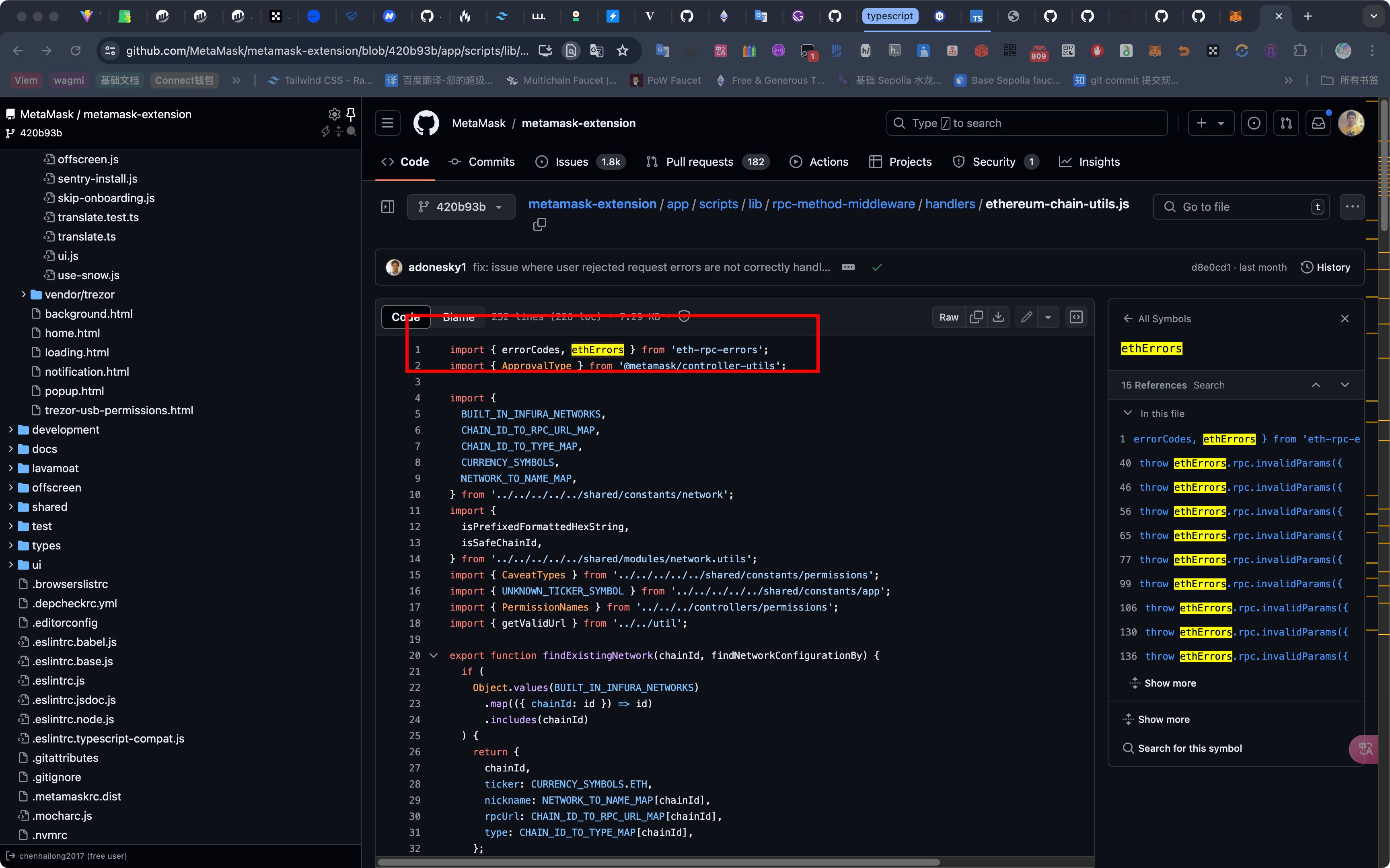Click Show more under In this file
The width and height of the screenshot is (1390, 868).
tap(1163, 683)
